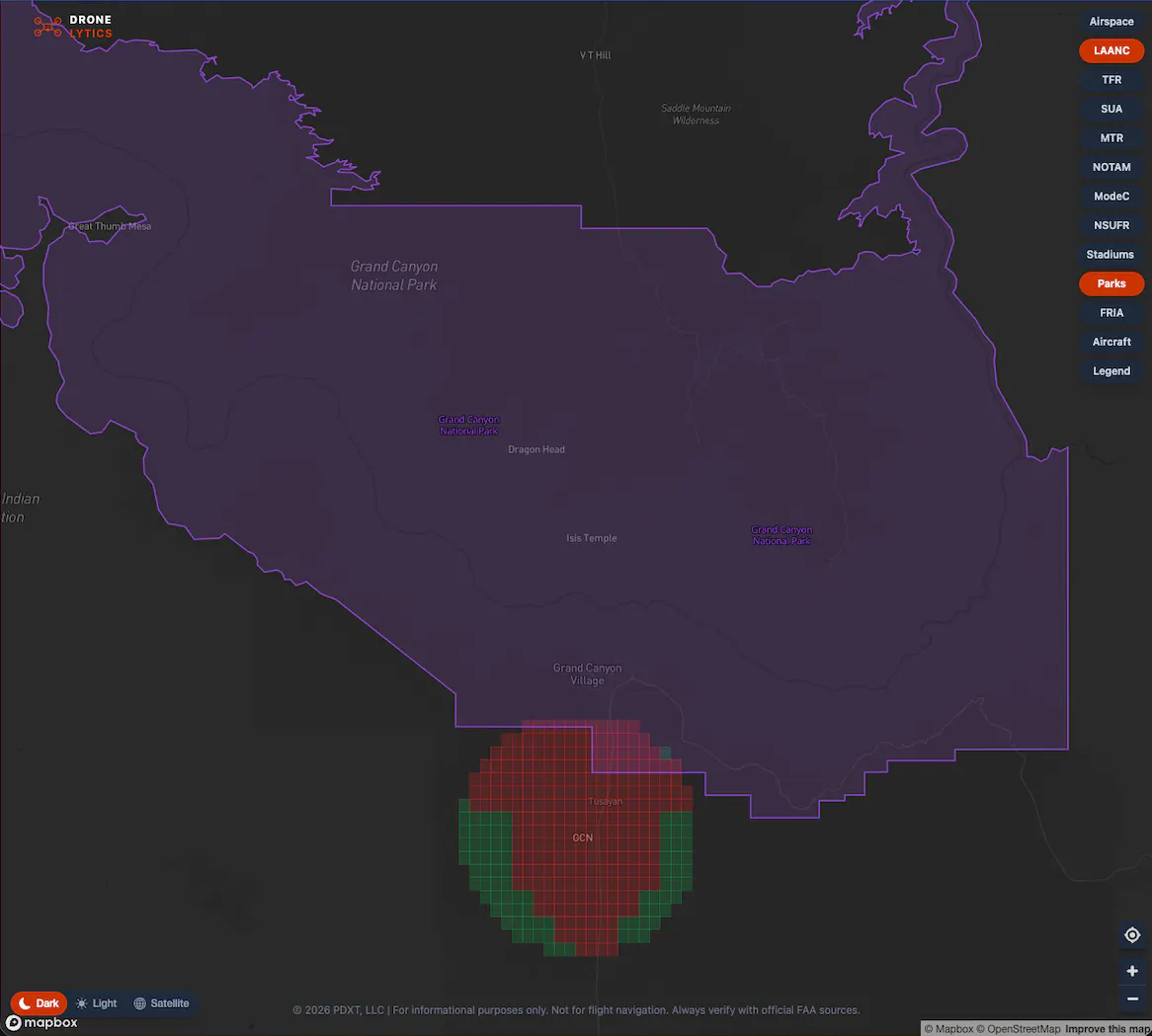Click the GCN airport label

tap(583, 837)
